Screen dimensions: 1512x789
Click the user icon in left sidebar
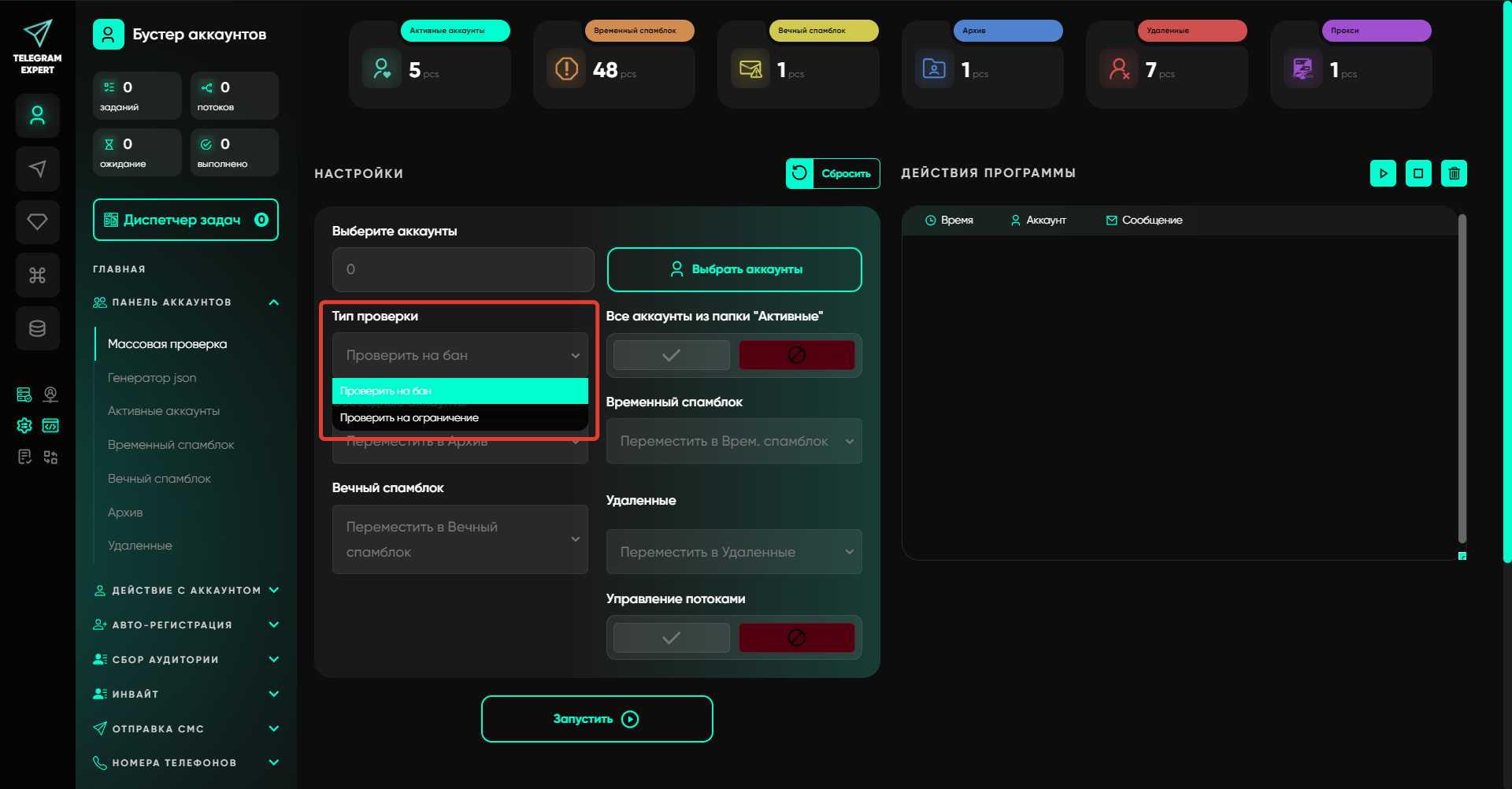pyautogui.click(x=37, y=116)
